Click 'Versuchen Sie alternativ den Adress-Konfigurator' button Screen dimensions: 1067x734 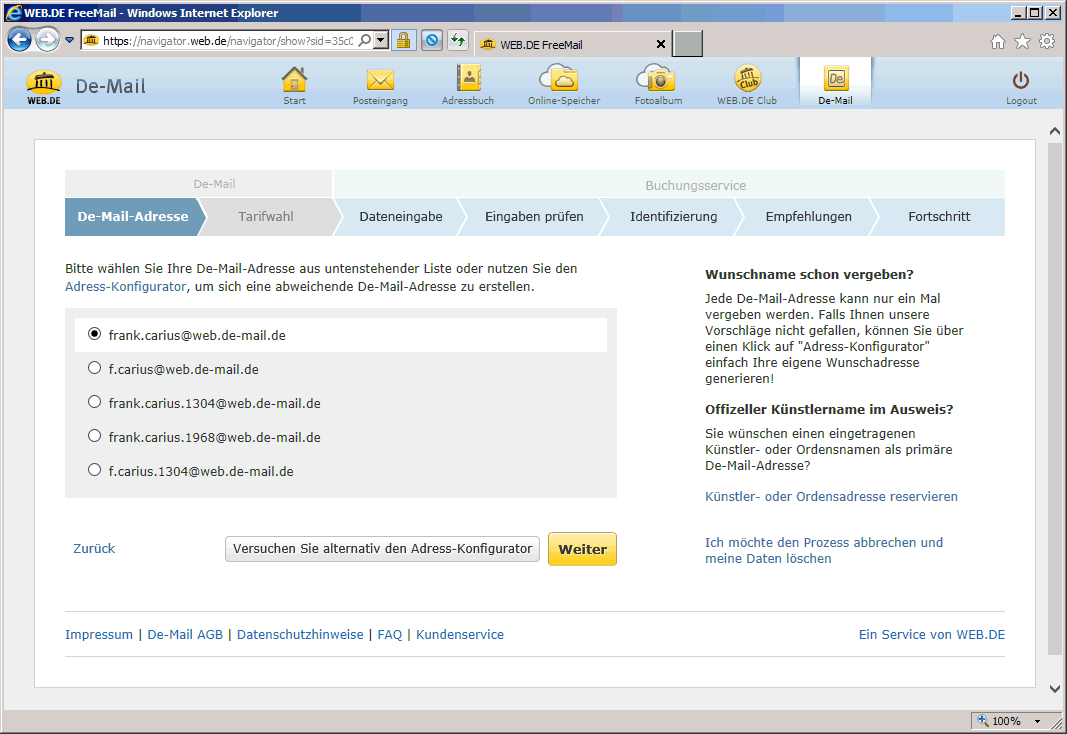pos(382,549)
